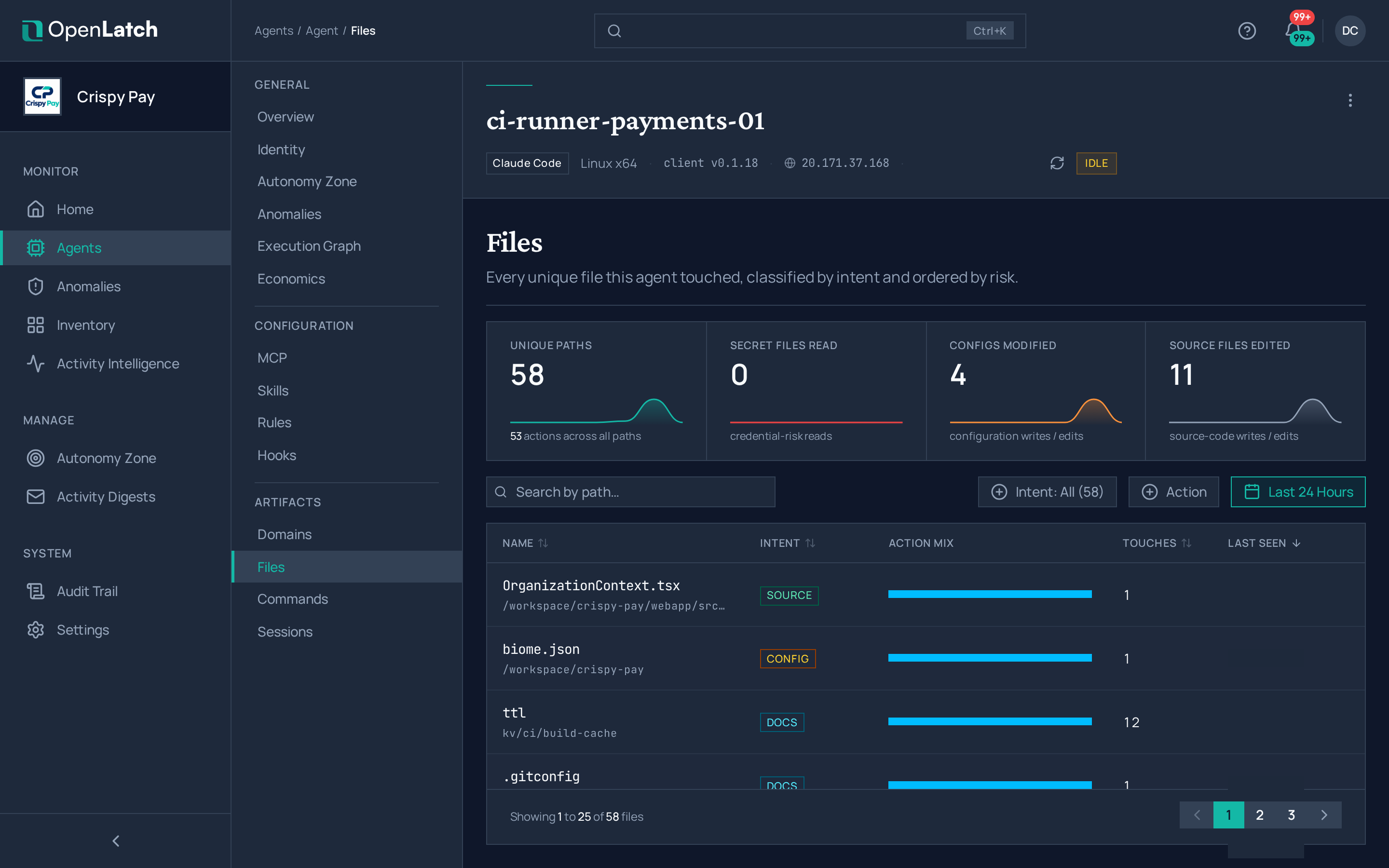Go to the next page with the arrow

pyautogui.click(x=1324, y=814)
